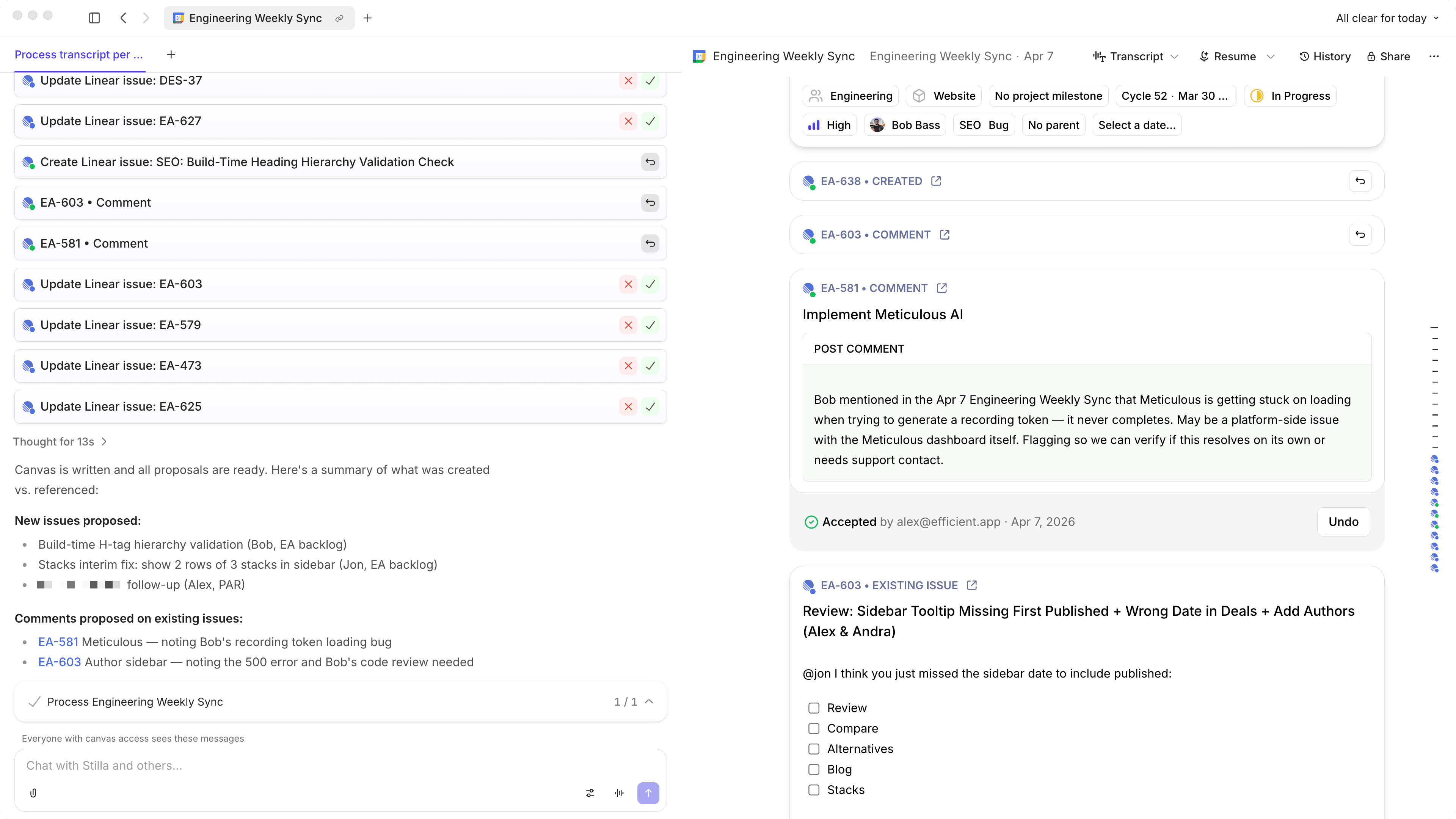The width and height of the screenshot is (1456, 819).
Task: Open the EA-581 link in summary
Action: [x=58, y=642]
